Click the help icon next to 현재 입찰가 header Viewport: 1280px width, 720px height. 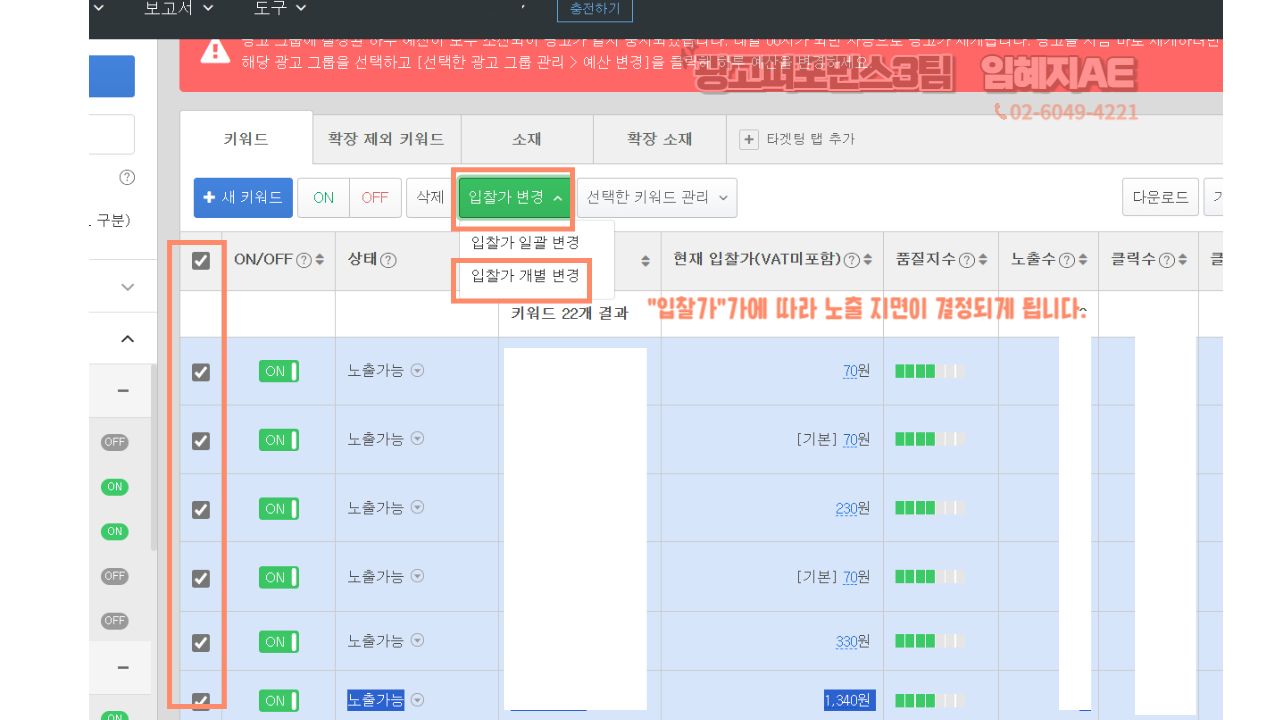(x=852, y=260)
